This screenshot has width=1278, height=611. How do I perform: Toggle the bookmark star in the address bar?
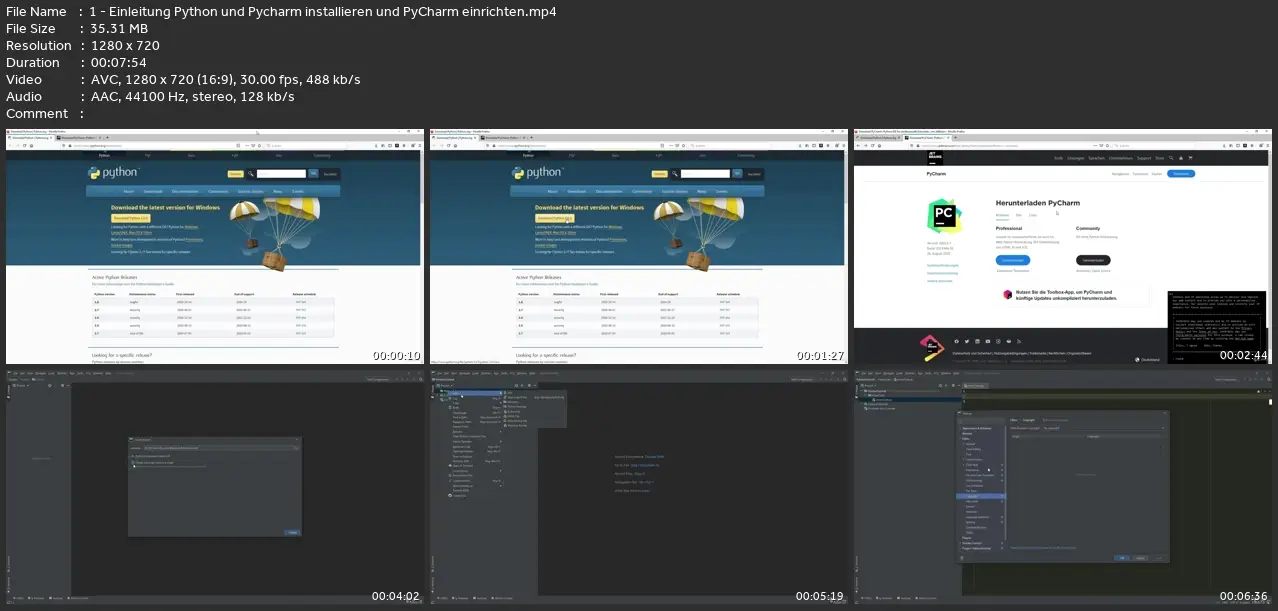259,145
